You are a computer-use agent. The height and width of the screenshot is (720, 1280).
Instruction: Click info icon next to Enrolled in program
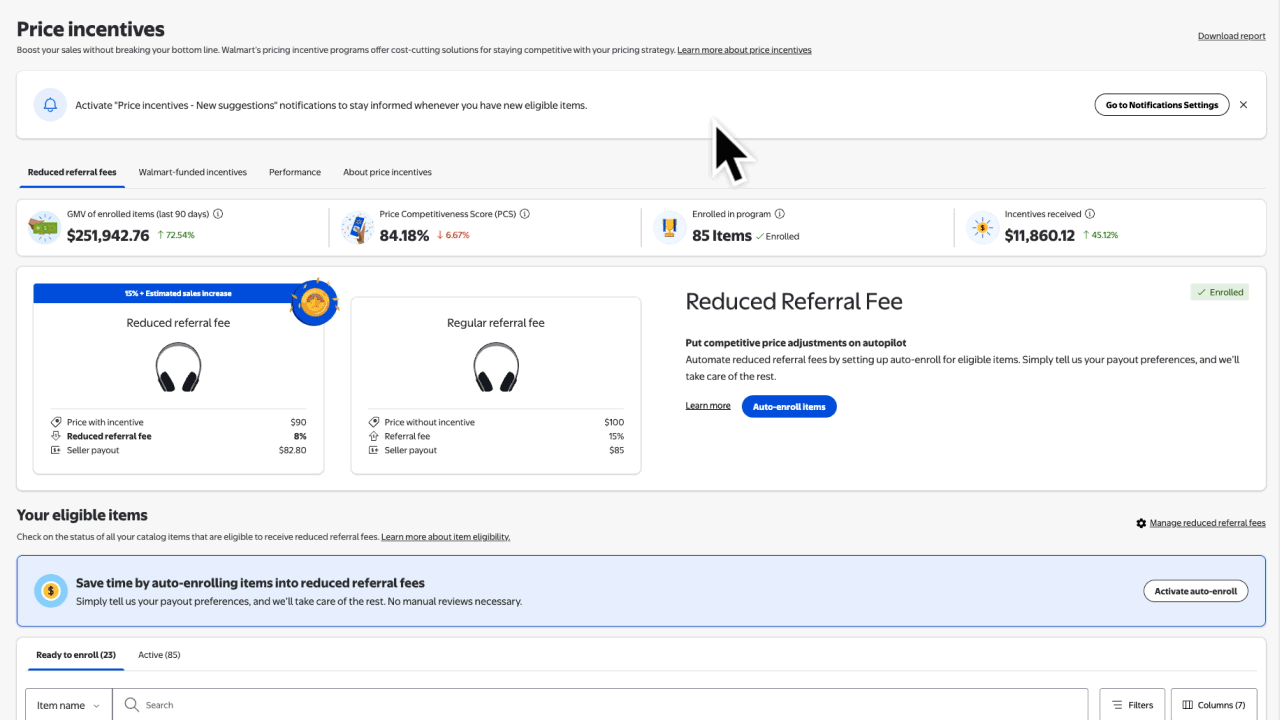click(780, 214)
